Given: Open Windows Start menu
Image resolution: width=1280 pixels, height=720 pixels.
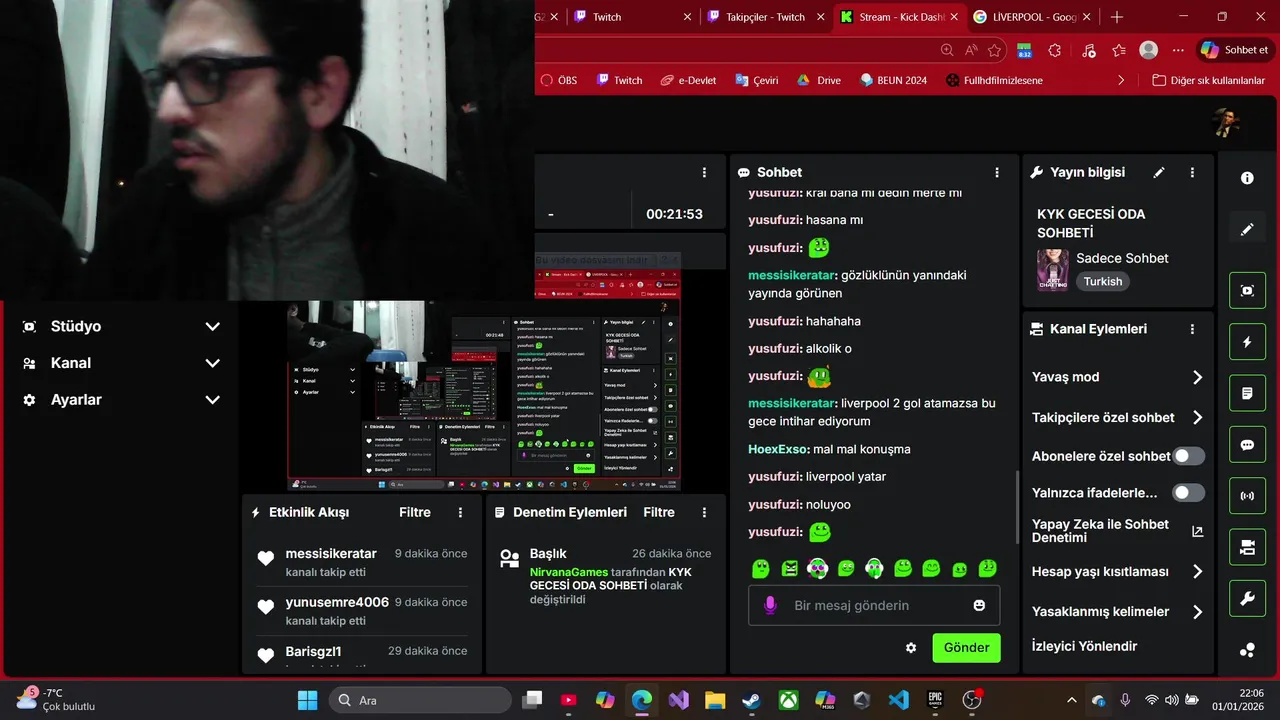Looking at the screenshot, I should 307,700.
